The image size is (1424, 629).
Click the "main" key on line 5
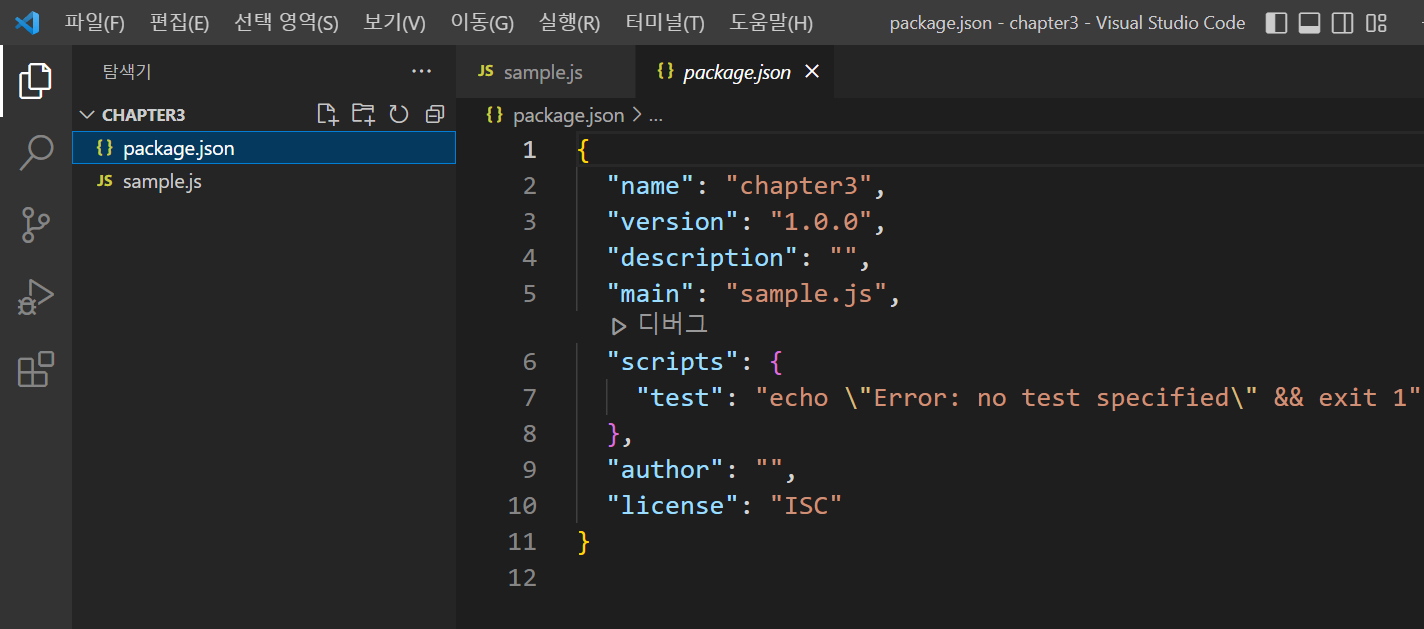tap(651, 294)
